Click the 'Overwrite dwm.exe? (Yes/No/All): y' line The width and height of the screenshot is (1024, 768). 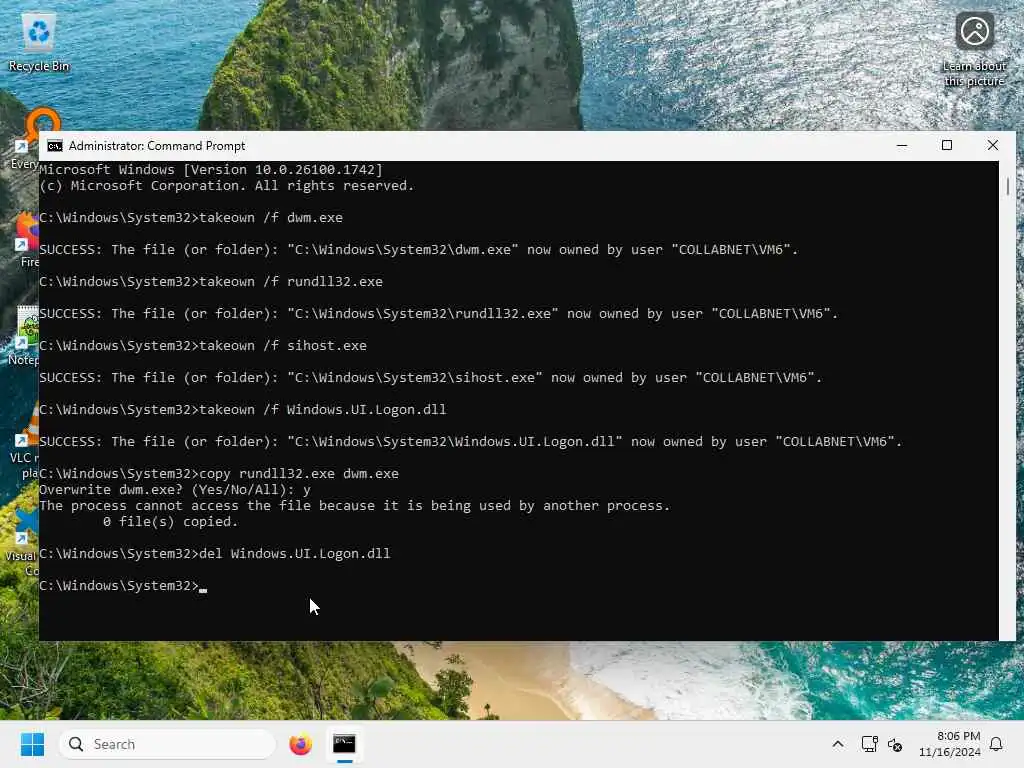click(x=175, y=490)
